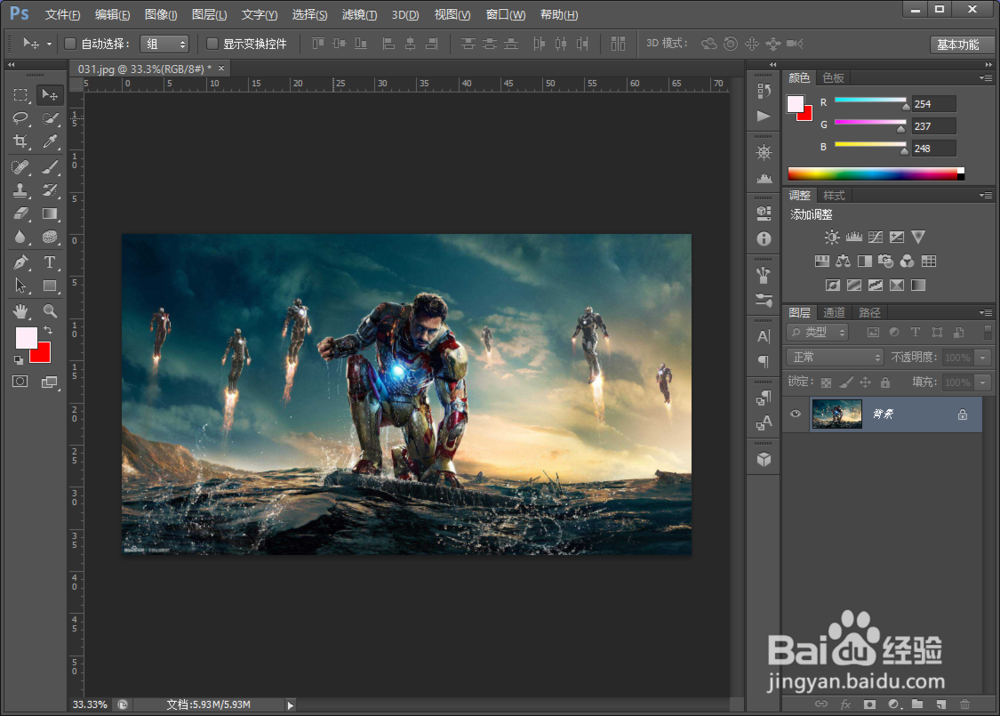1000x716 pixels.
Task: Select the Gradient tool
Action: click(50, 213)
